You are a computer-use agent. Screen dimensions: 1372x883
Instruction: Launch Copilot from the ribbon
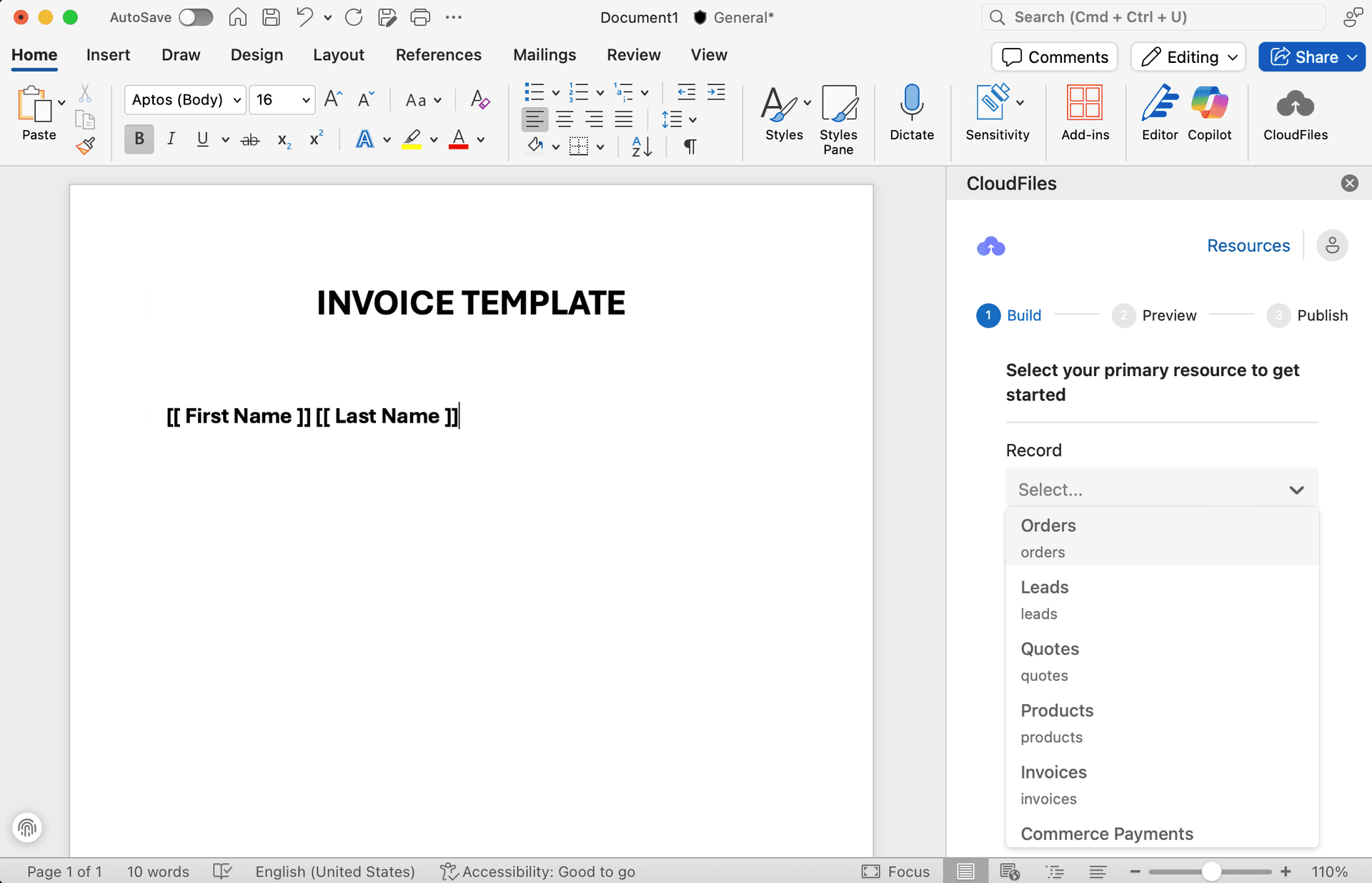coord(1209,104)
